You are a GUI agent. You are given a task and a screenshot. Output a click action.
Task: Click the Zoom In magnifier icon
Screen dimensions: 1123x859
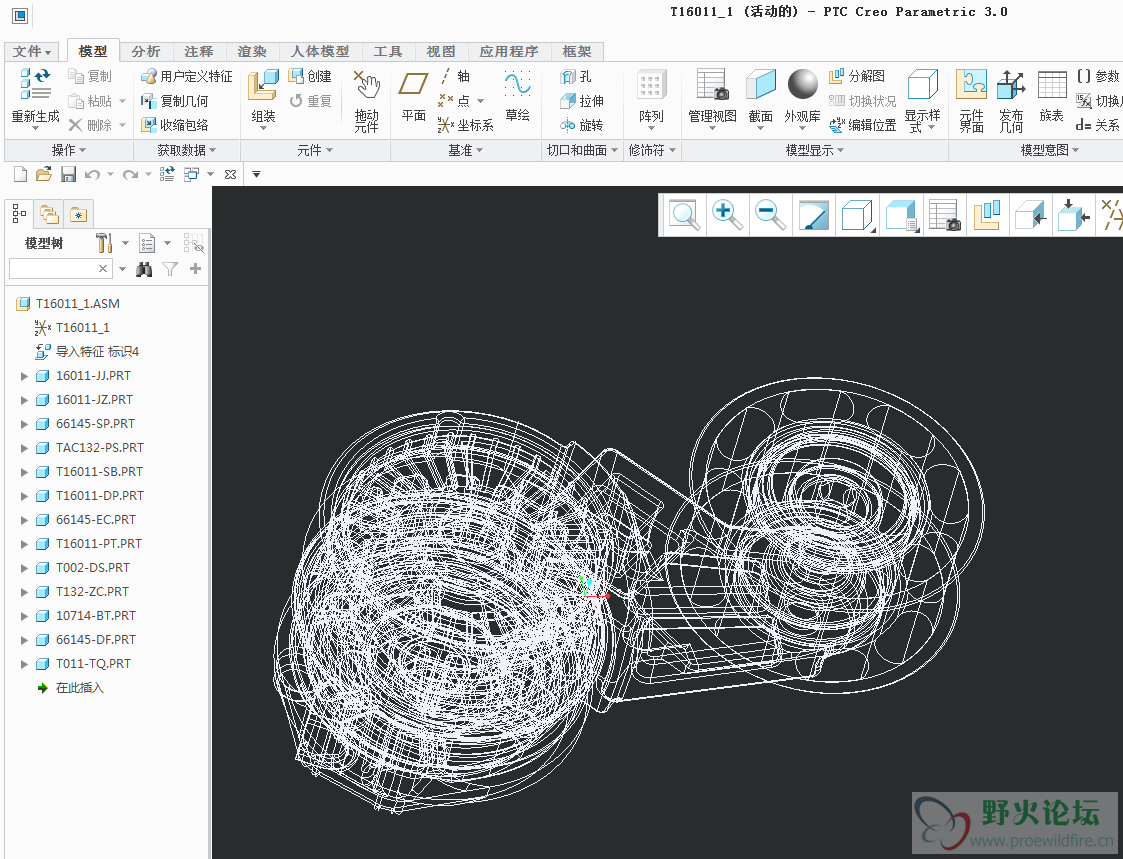(727, 214)
